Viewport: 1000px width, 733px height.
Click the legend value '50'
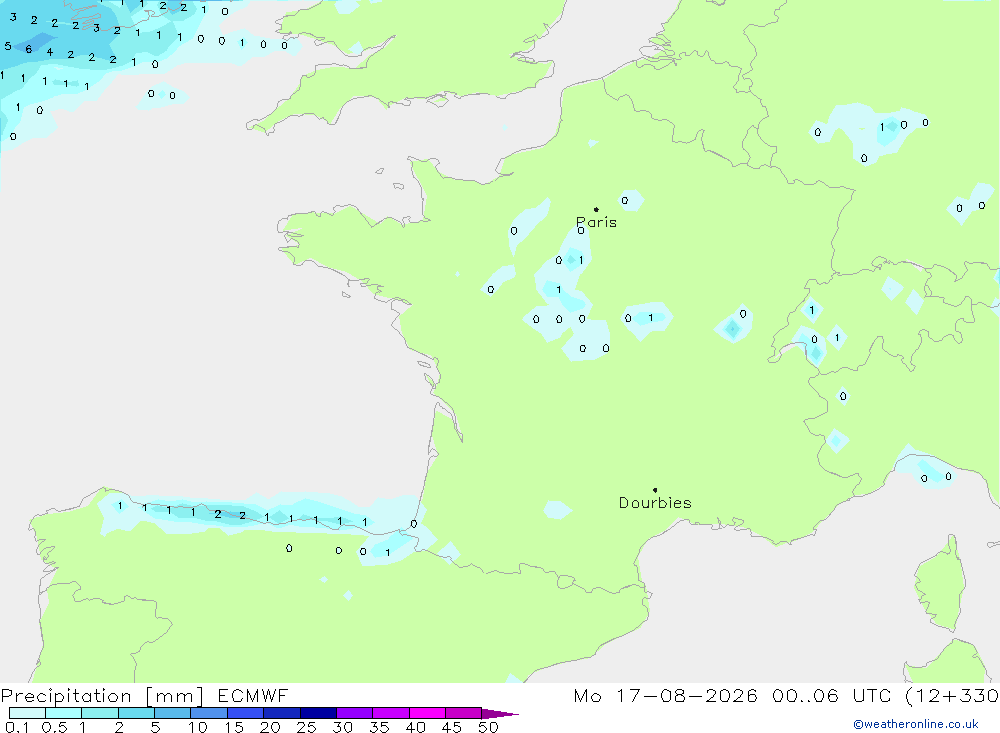point(488,727)
